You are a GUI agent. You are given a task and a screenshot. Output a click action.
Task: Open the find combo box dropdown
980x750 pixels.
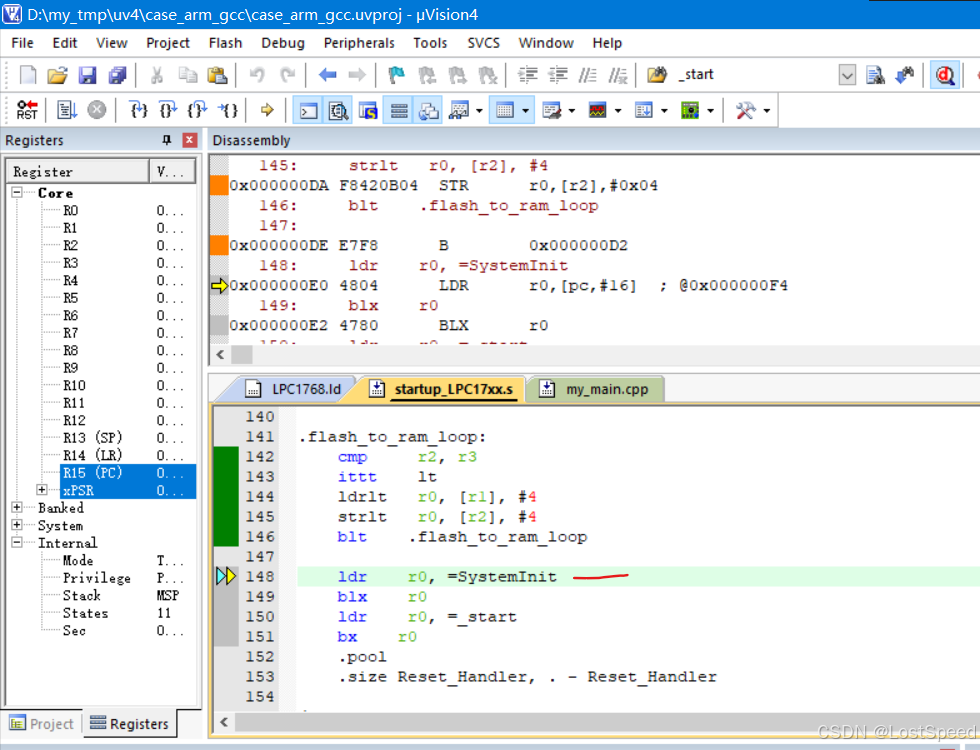tap(847, 75)
